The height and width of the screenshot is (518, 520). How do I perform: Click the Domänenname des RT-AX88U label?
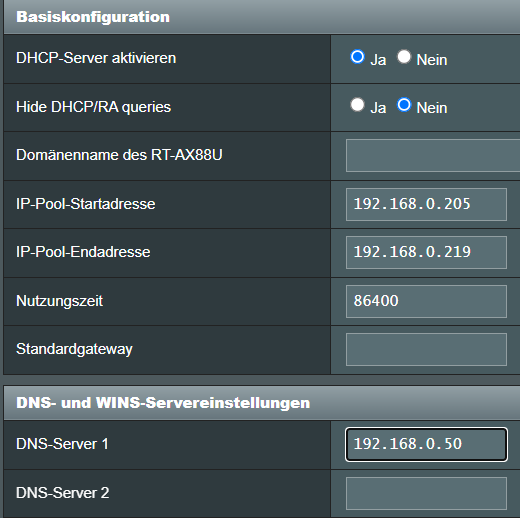(x=119, y=155)
